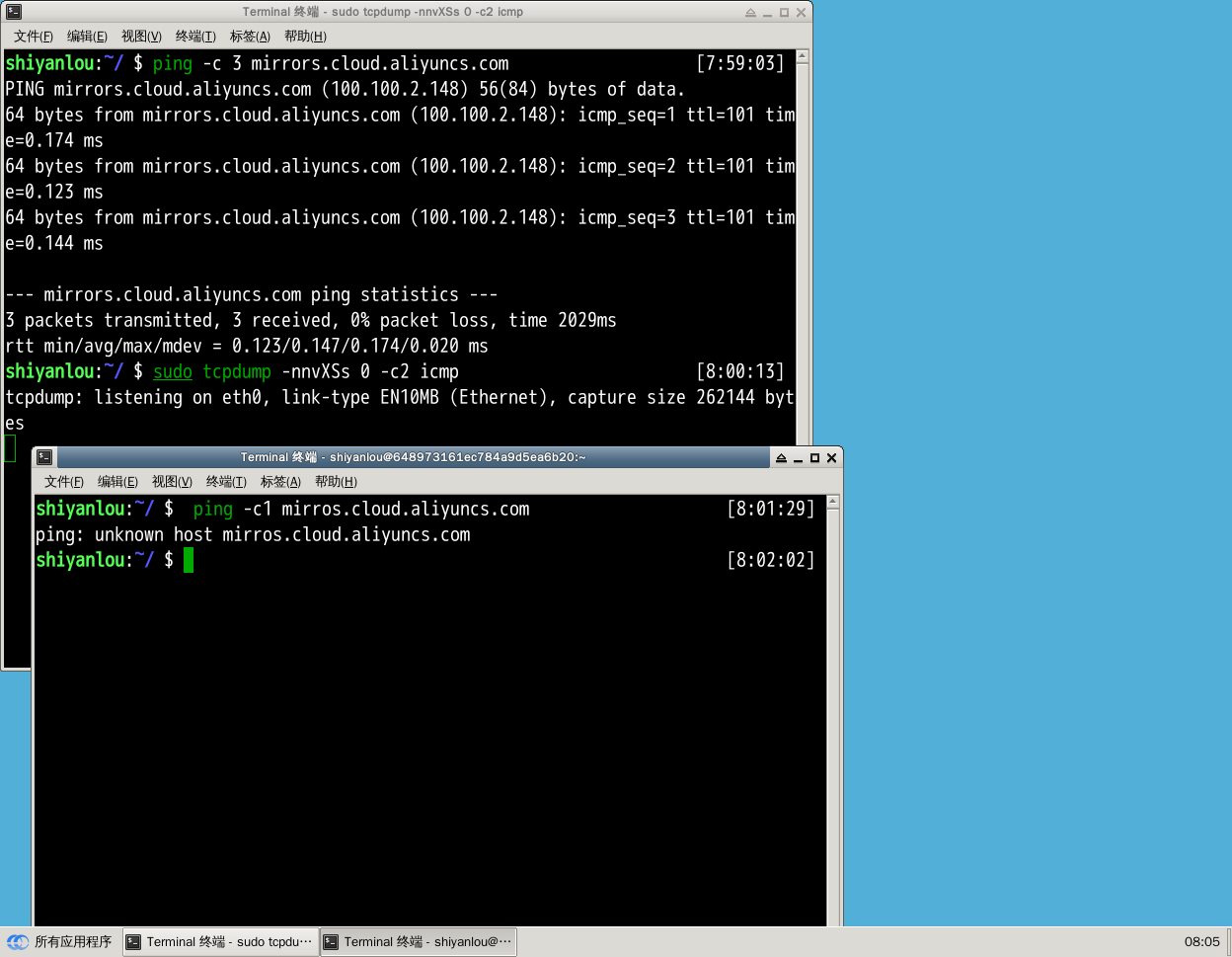Image resolution: width=1232 pixels, height=957 pixels.
Task: Click scroll-up arrow in tcpdump terminal scrollbar
Action: coord(803,57)
